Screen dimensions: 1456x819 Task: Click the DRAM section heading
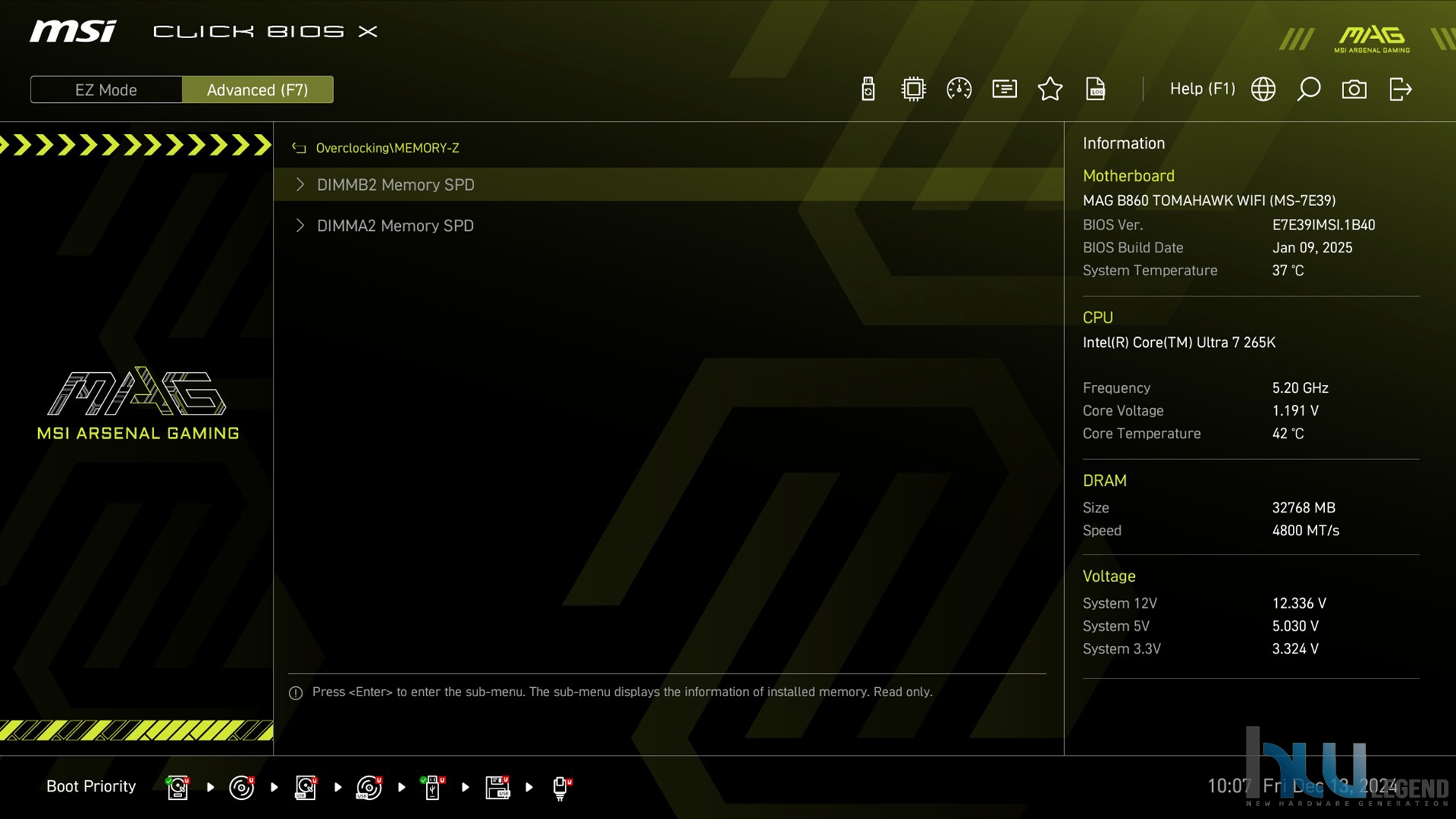point(1104,481)
